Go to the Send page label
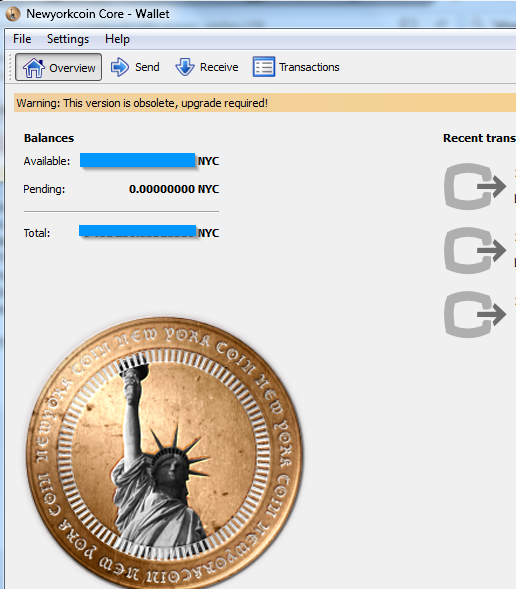 coord(147,67)
